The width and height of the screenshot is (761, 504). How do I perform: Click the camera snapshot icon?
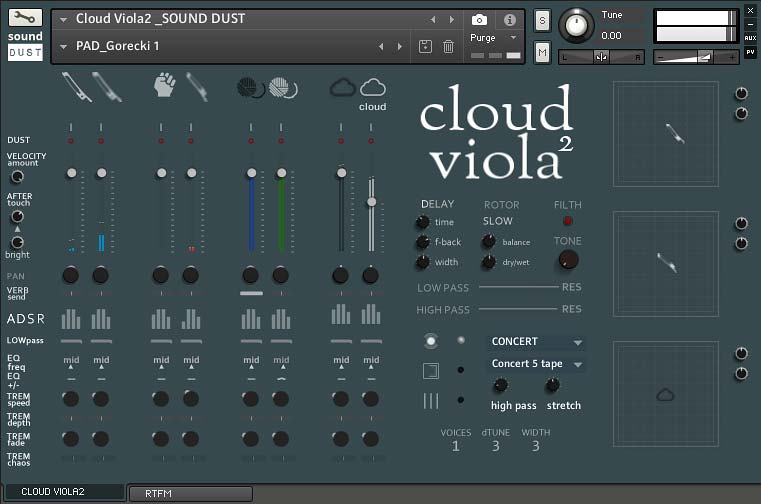[x=479, y=20]
